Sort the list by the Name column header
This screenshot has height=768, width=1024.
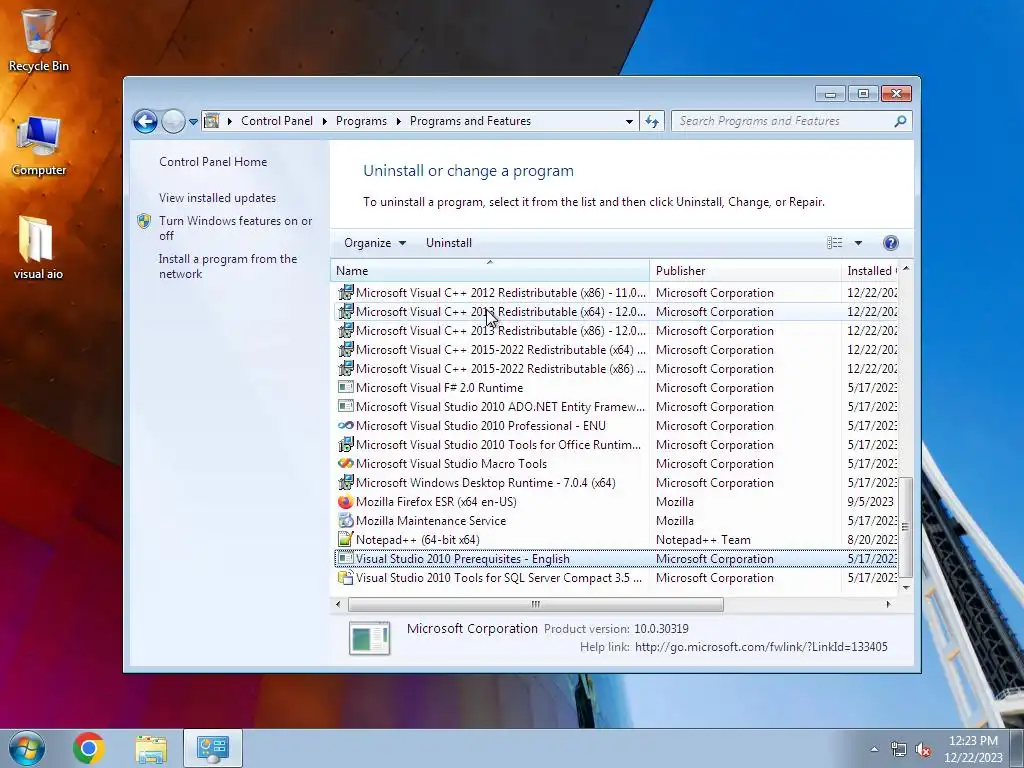(490, 270)
